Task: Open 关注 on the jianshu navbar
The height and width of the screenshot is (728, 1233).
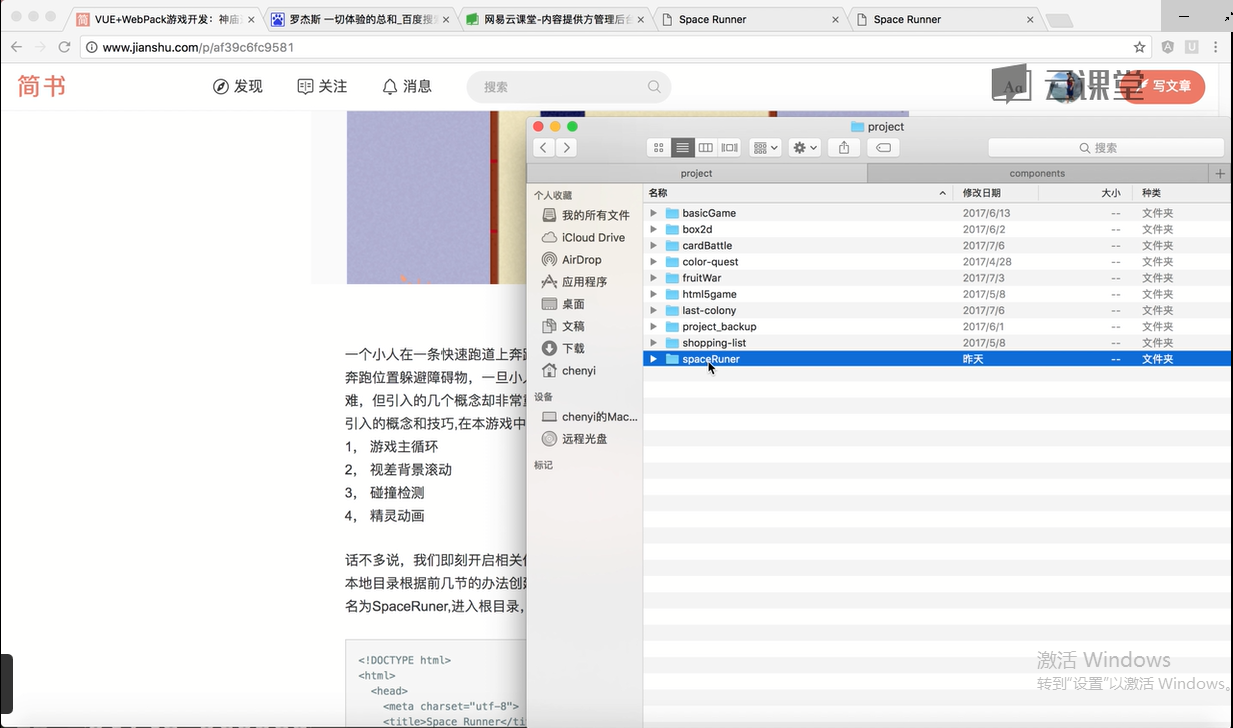Action: pyautogui.click(x=322, y=87)
